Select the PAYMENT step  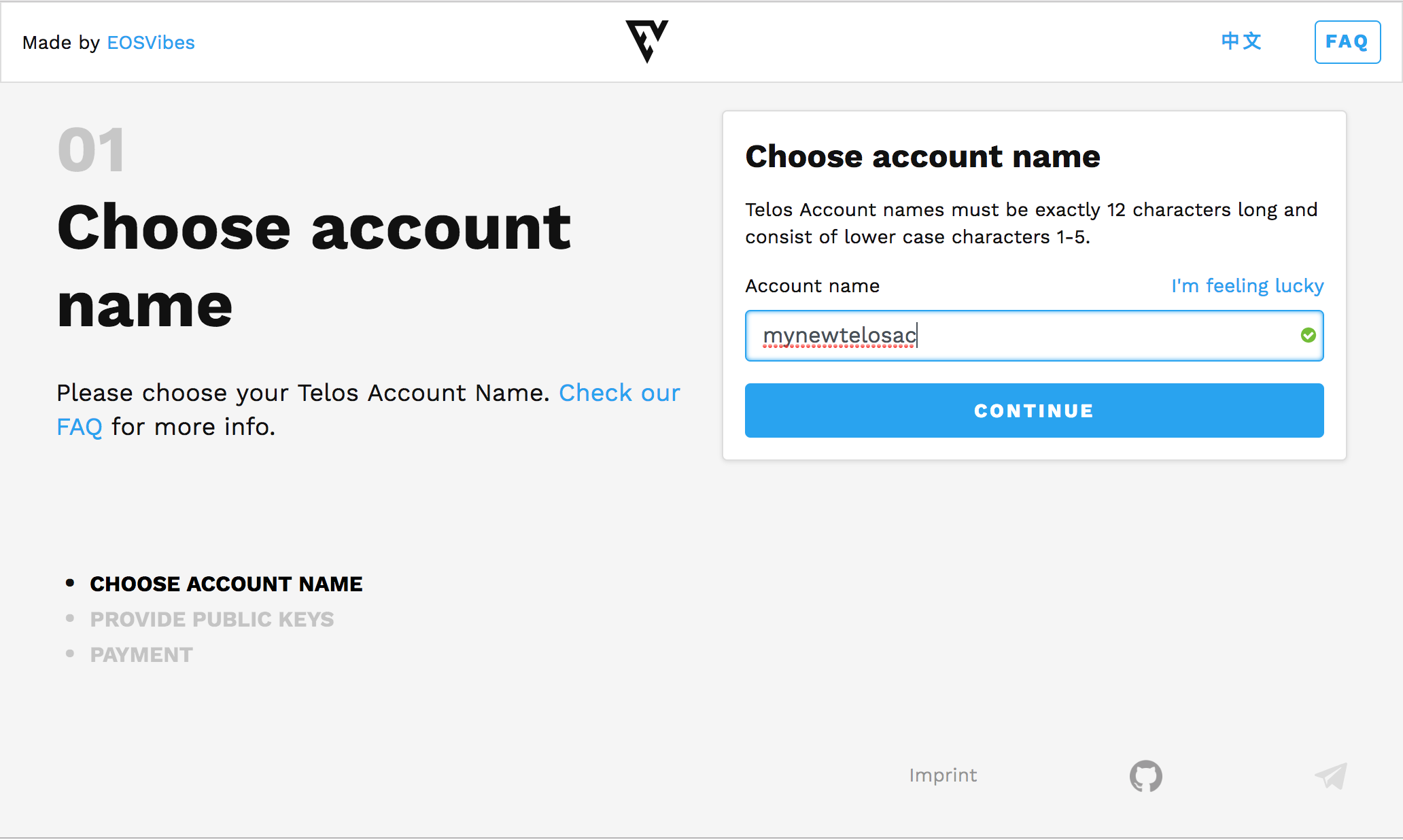point(141,654)
